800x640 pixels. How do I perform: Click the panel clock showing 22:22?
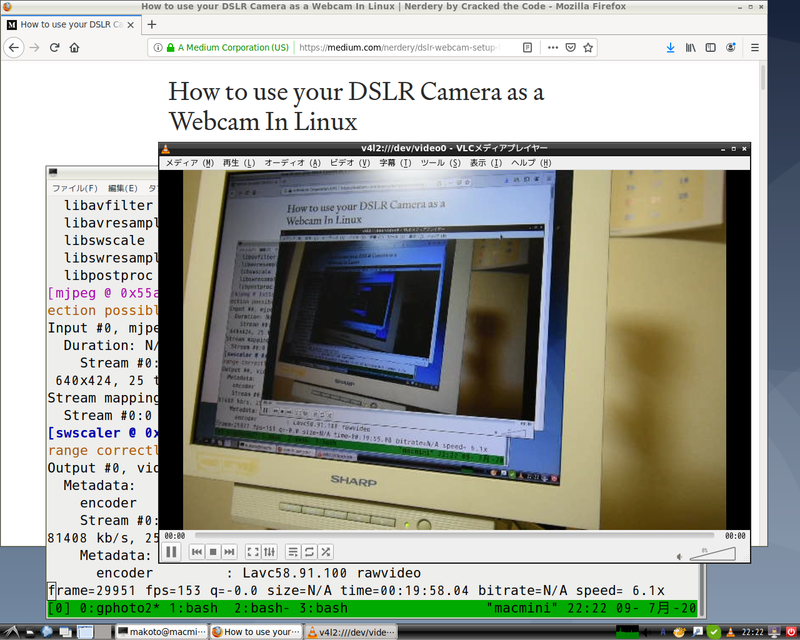[x=753, y=632]
